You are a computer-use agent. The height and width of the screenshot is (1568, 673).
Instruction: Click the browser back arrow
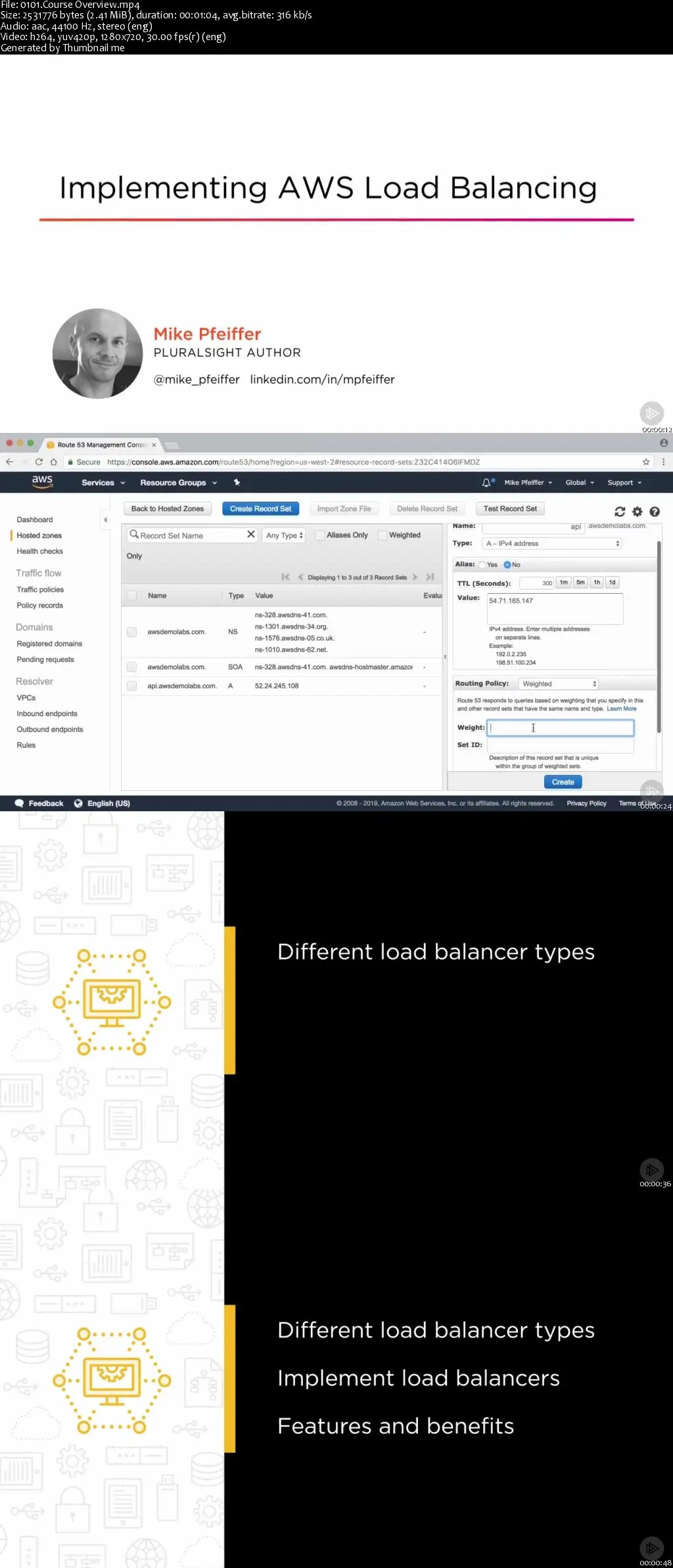(x=9, y=462)
